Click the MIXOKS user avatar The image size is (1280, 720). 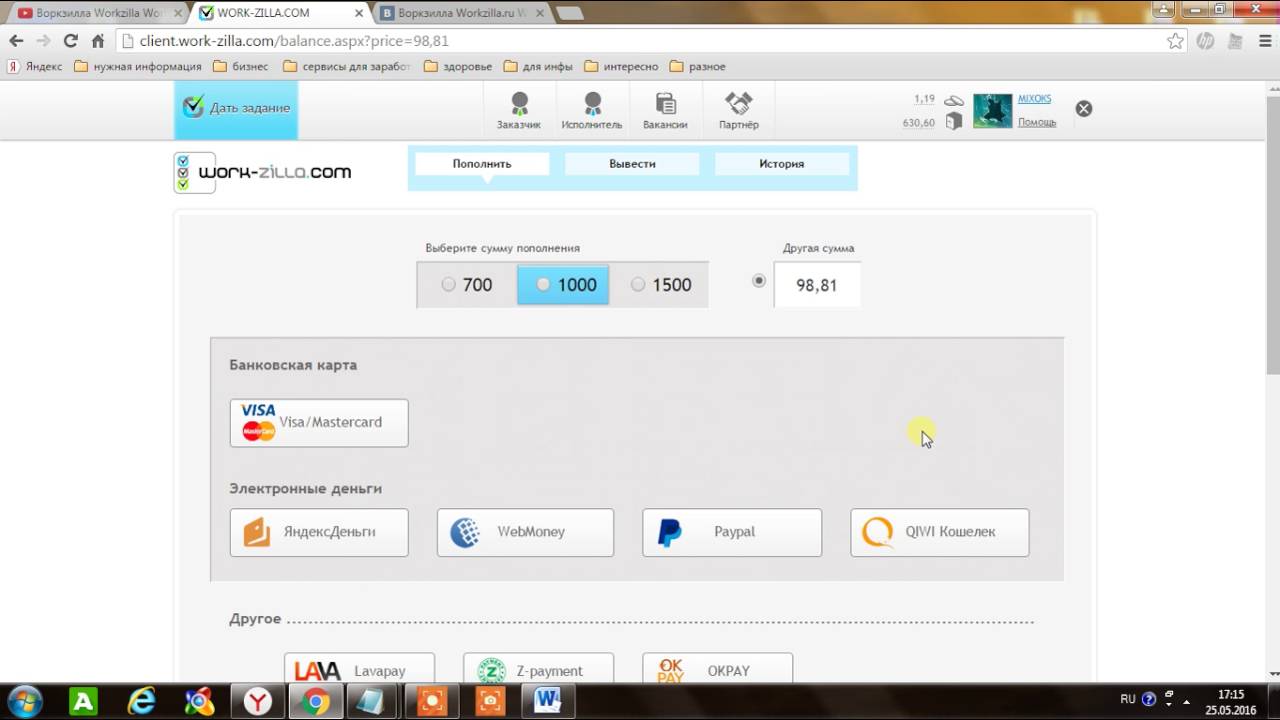pos(993,110)
